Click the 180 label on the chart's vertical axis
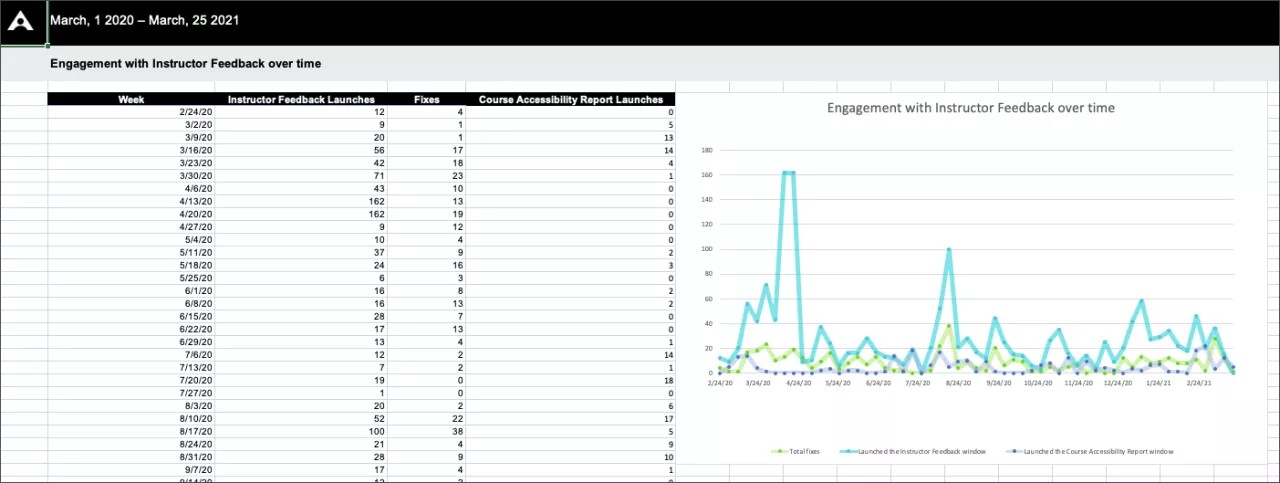 (x=706, y=150)
